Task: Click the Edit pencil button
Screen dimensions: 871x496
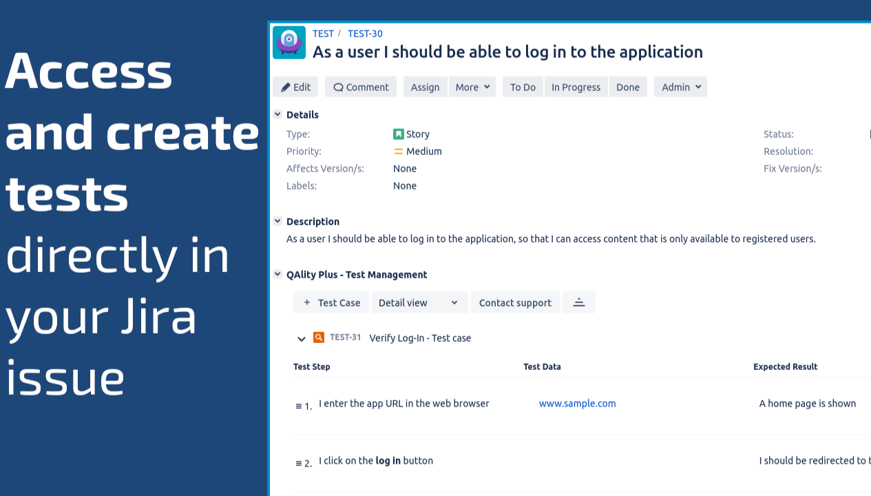Action: pos(296,87)
